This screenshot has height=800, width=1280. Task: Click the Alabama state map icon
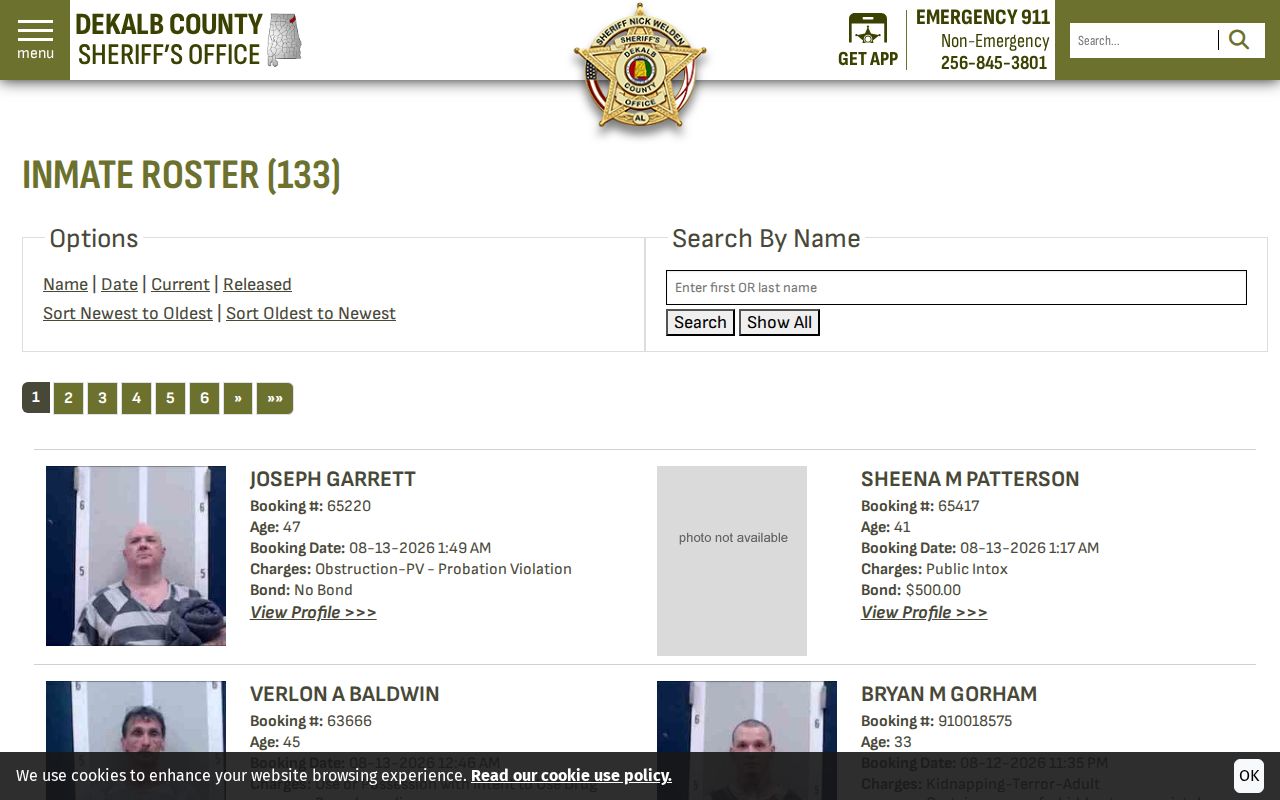point(285,40)
